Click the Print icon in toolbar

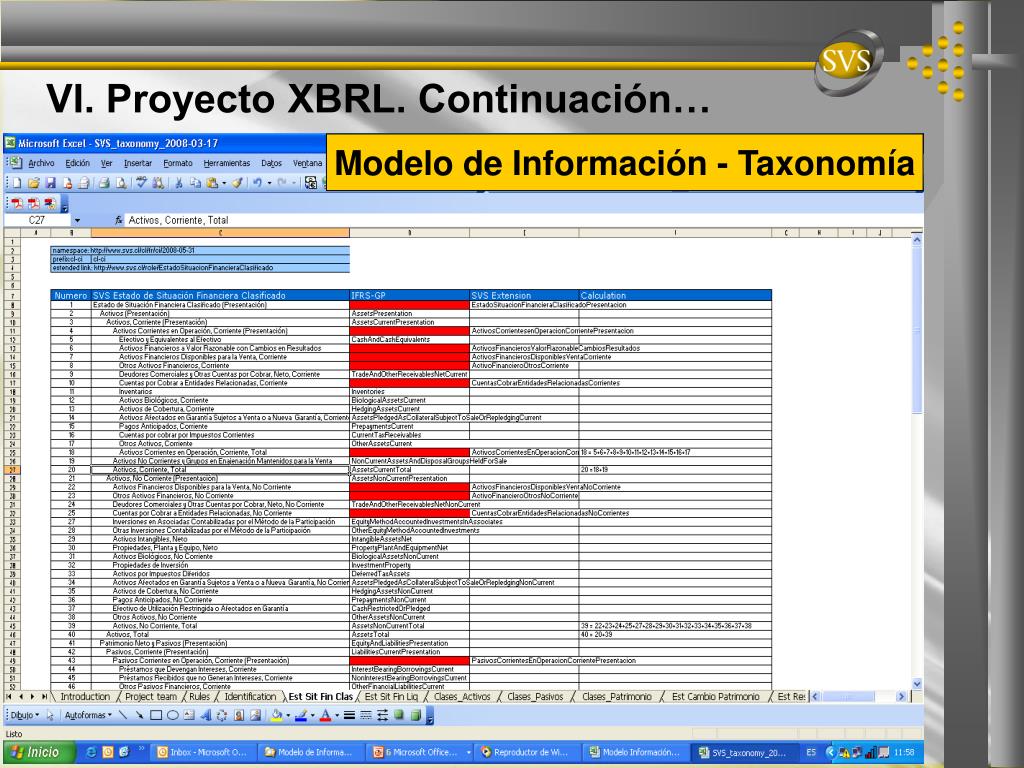coord(104,183)
